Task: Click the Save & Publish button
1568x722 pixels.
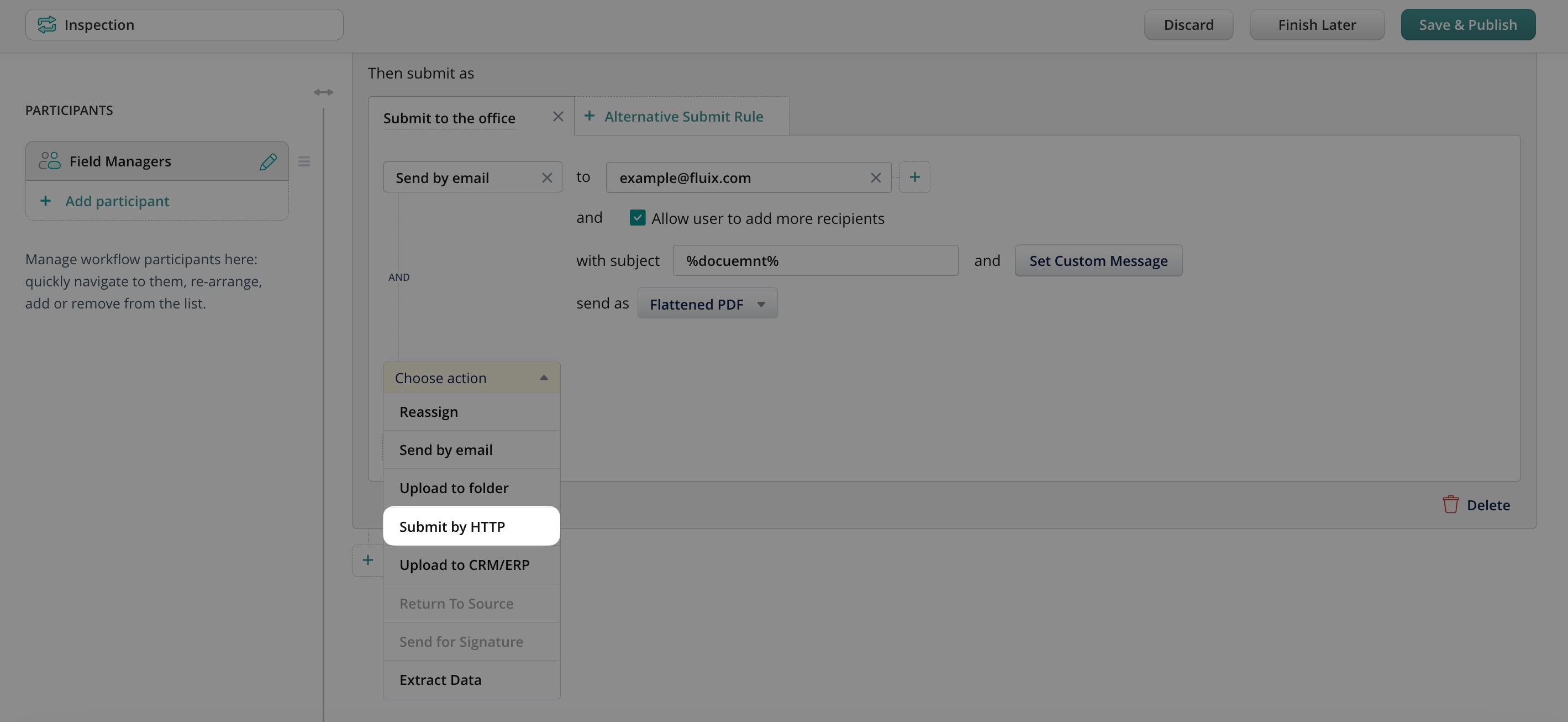Action: coord(1467,25)
